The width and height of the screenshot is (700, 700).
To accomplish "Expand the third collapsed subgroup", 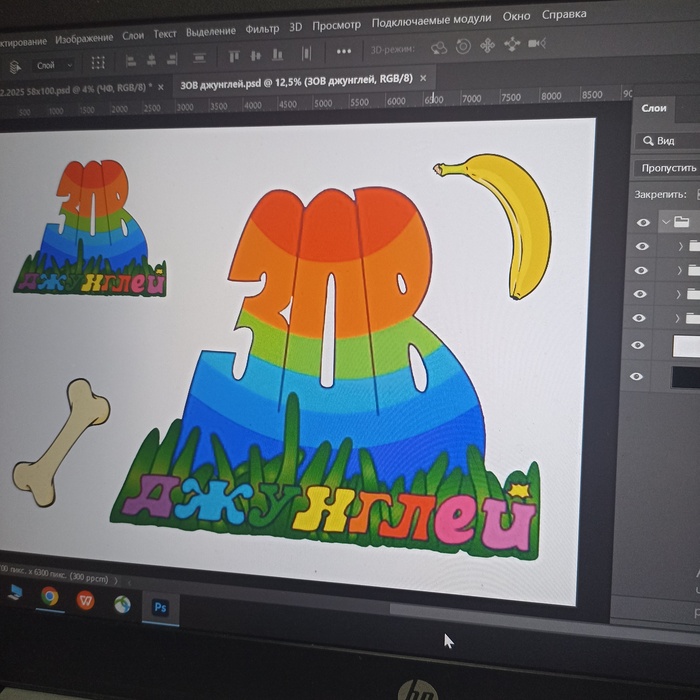I will coord(678,294).
